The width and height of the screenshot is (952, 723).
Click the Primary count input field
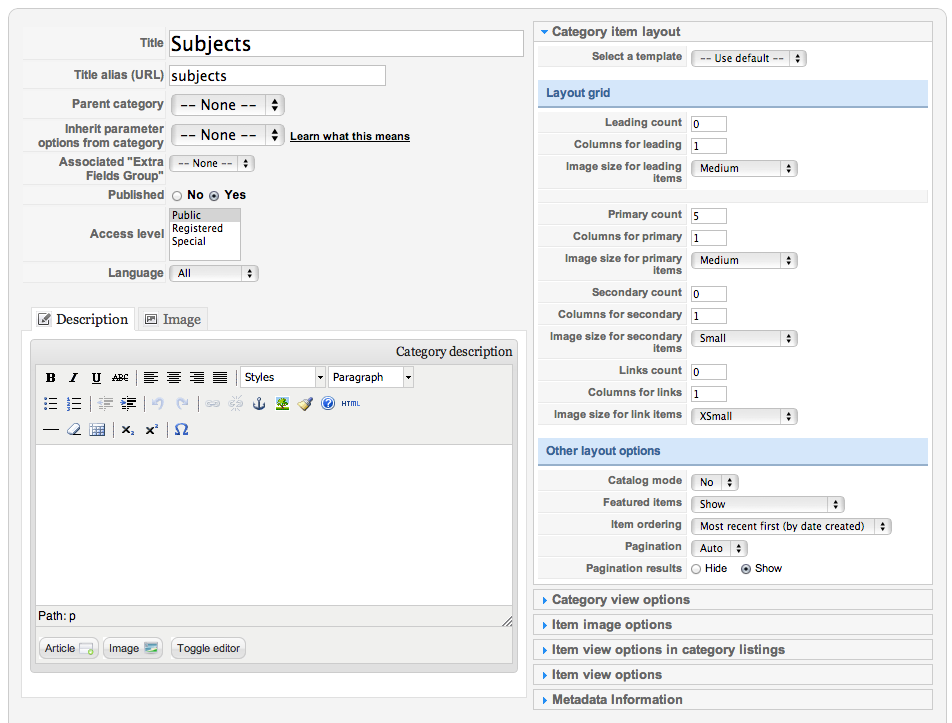pyautogui.click(x=709, y=216)
